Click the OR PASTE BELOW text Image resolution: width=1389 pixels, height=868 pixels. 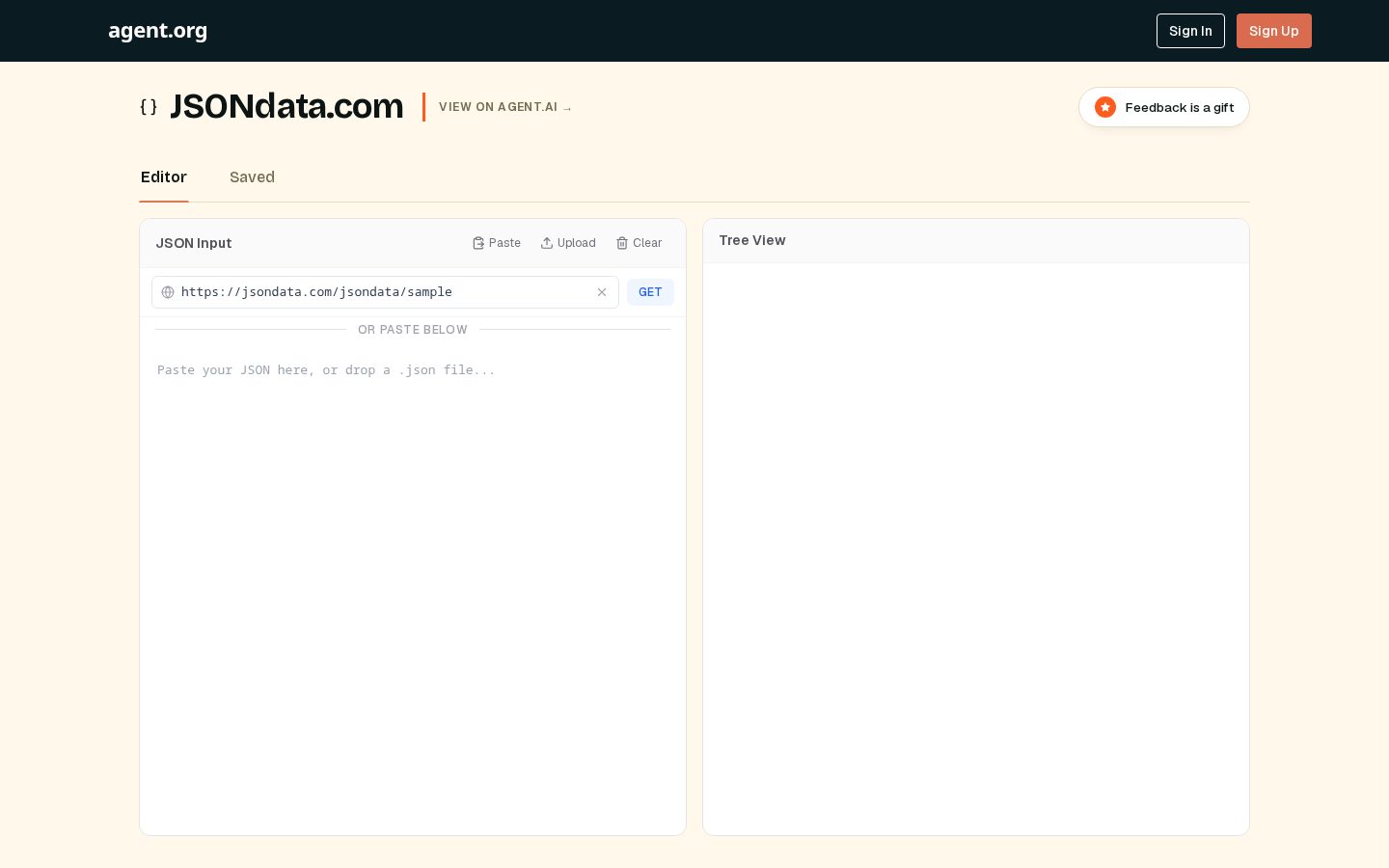coord(413,330)
